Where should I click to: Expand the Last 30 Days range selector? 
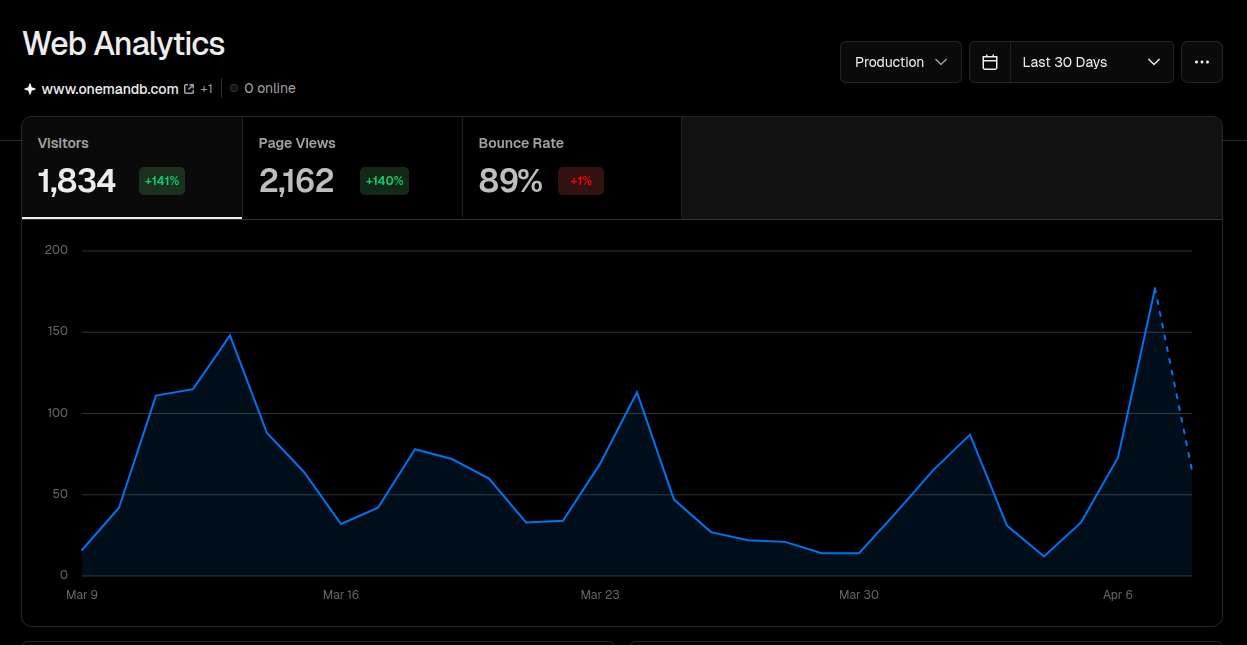pyautogui.click(x=1092, y=62)
